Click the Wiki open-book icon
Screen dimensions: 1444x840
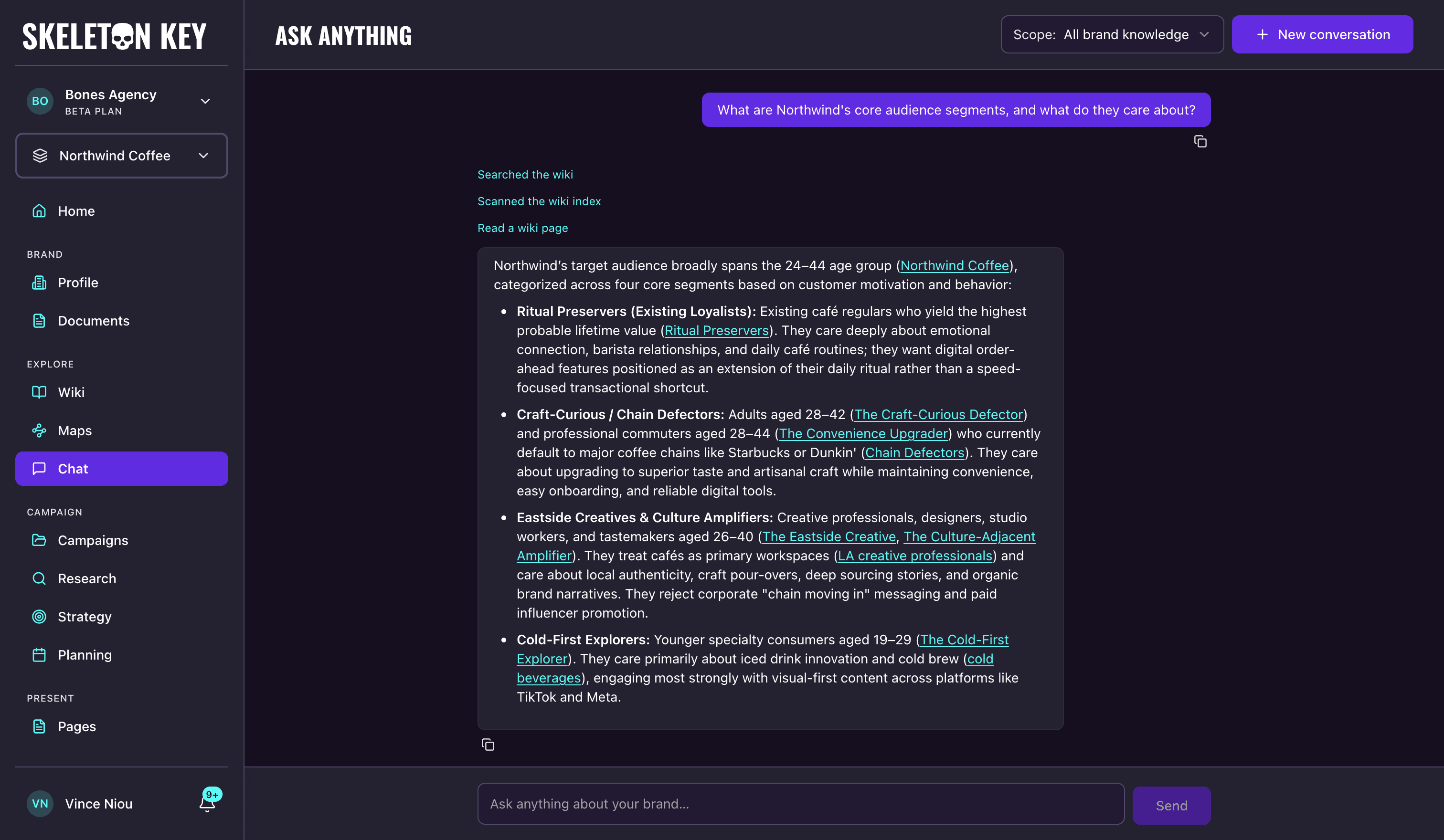click(x=39, y=392)
